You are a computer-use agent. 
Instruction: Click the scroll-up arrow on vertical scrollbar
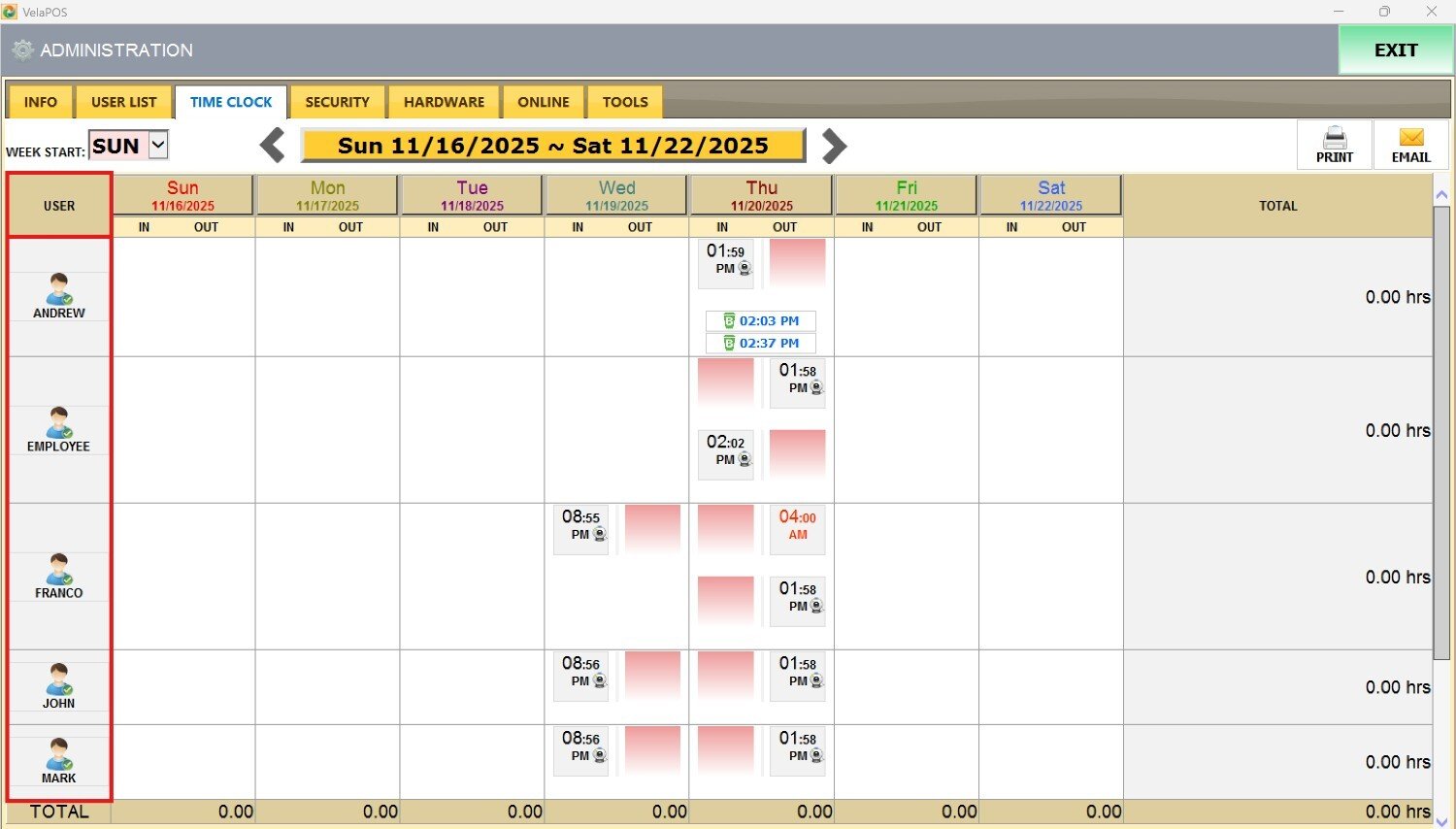point(1441,195)
